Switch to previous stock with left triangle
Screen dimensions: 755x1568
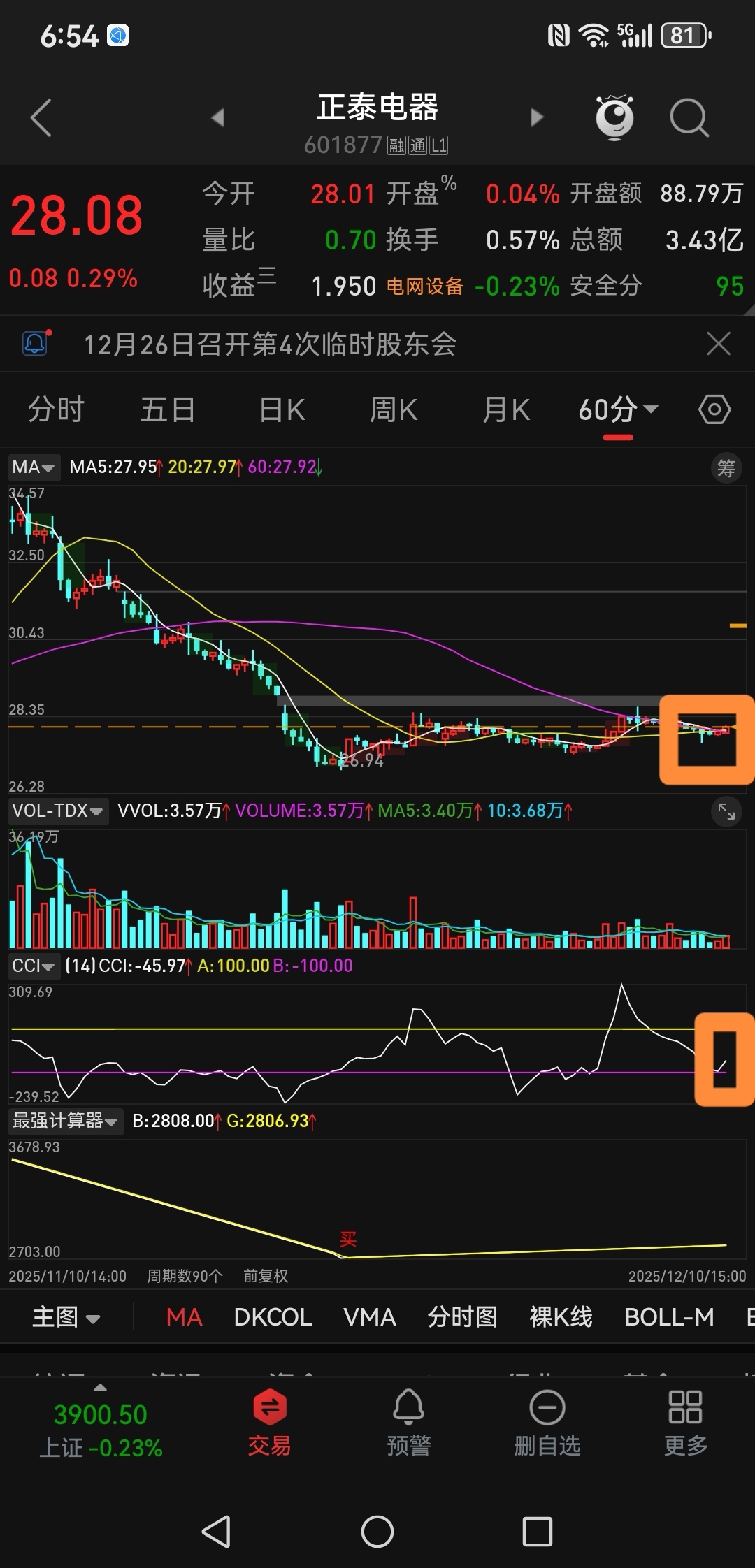click(218, 117)
